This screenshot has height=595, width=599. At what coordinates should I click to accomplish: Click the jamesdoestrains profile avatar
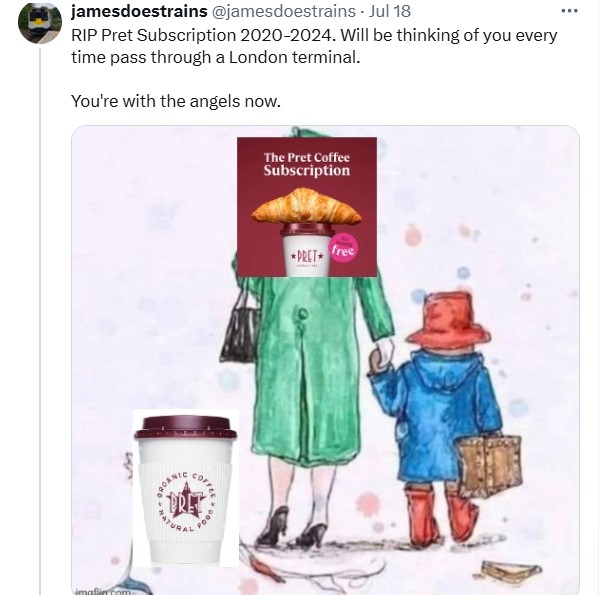[x=40, y=23]
